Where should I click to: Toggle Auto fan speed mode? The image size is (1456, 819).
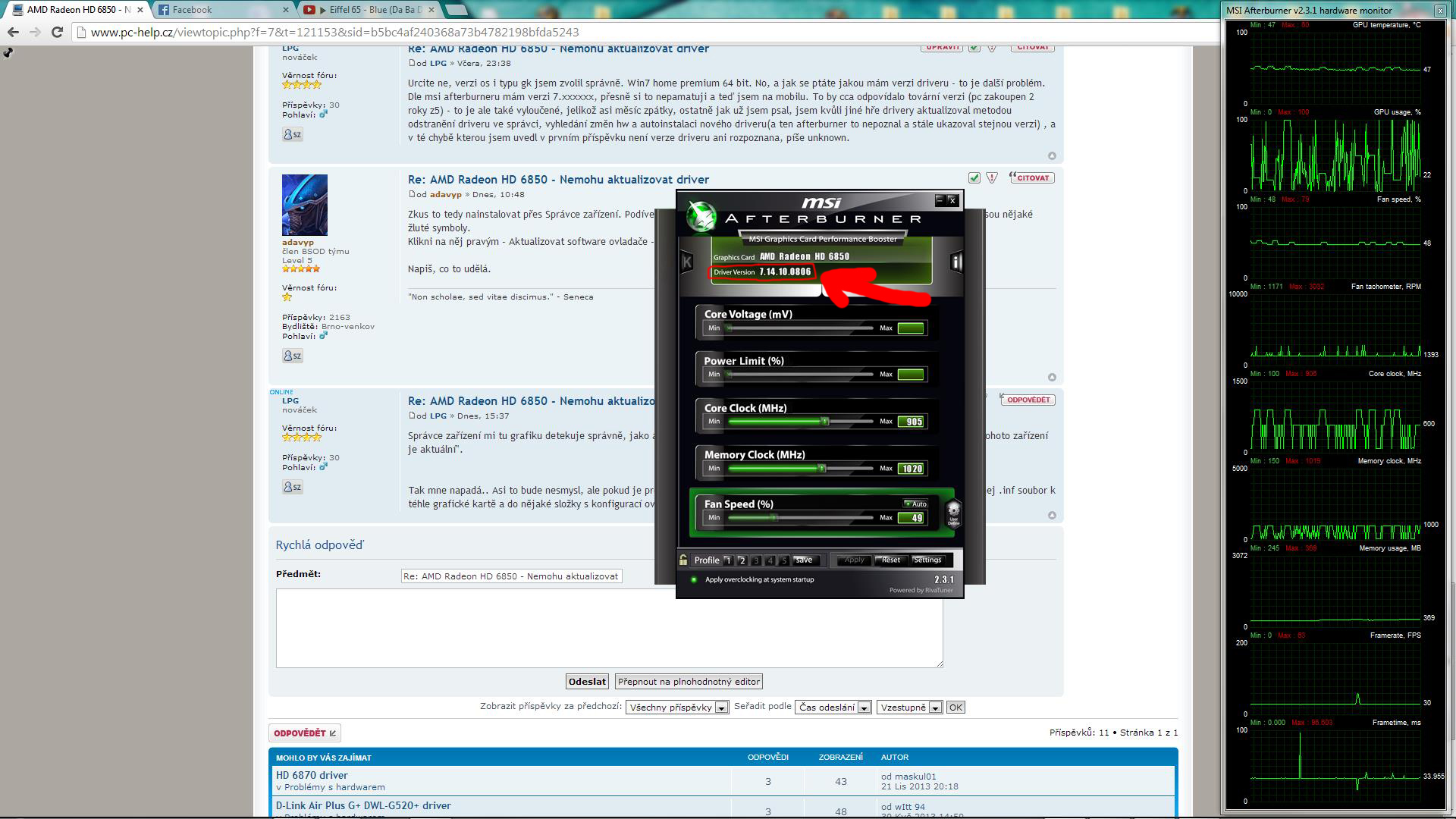(x=915, y=504)
